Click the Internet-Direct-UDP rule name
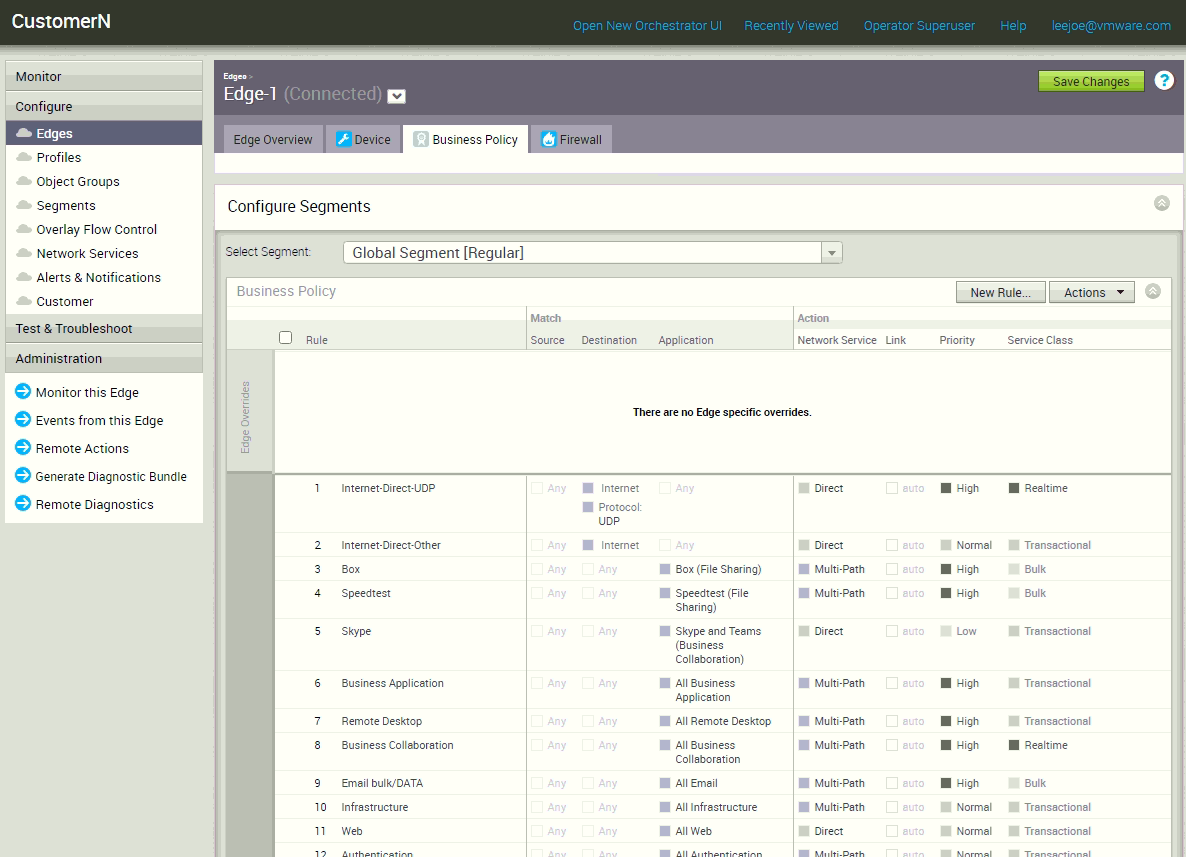Screen dimensions: 1186x857 388,489
